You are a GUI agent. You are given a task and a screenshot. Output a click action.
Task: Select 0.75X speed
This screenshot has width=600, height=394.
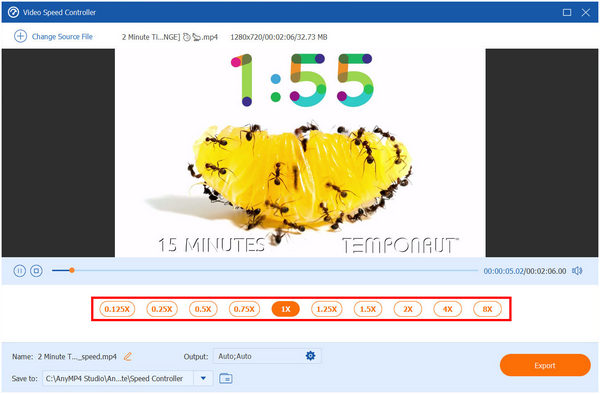(x=244, y=309)
